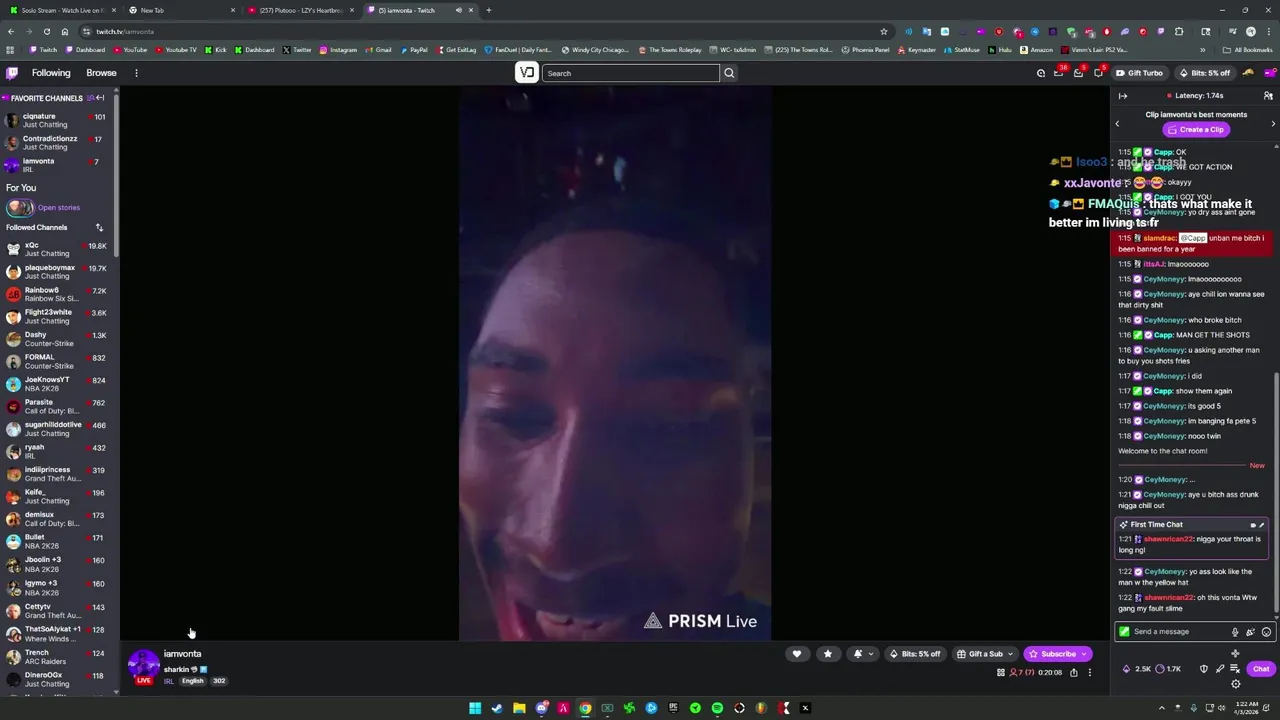Open Windows Start button
1280x720 pixels.
pyautogui.click(x=475, y=708)
